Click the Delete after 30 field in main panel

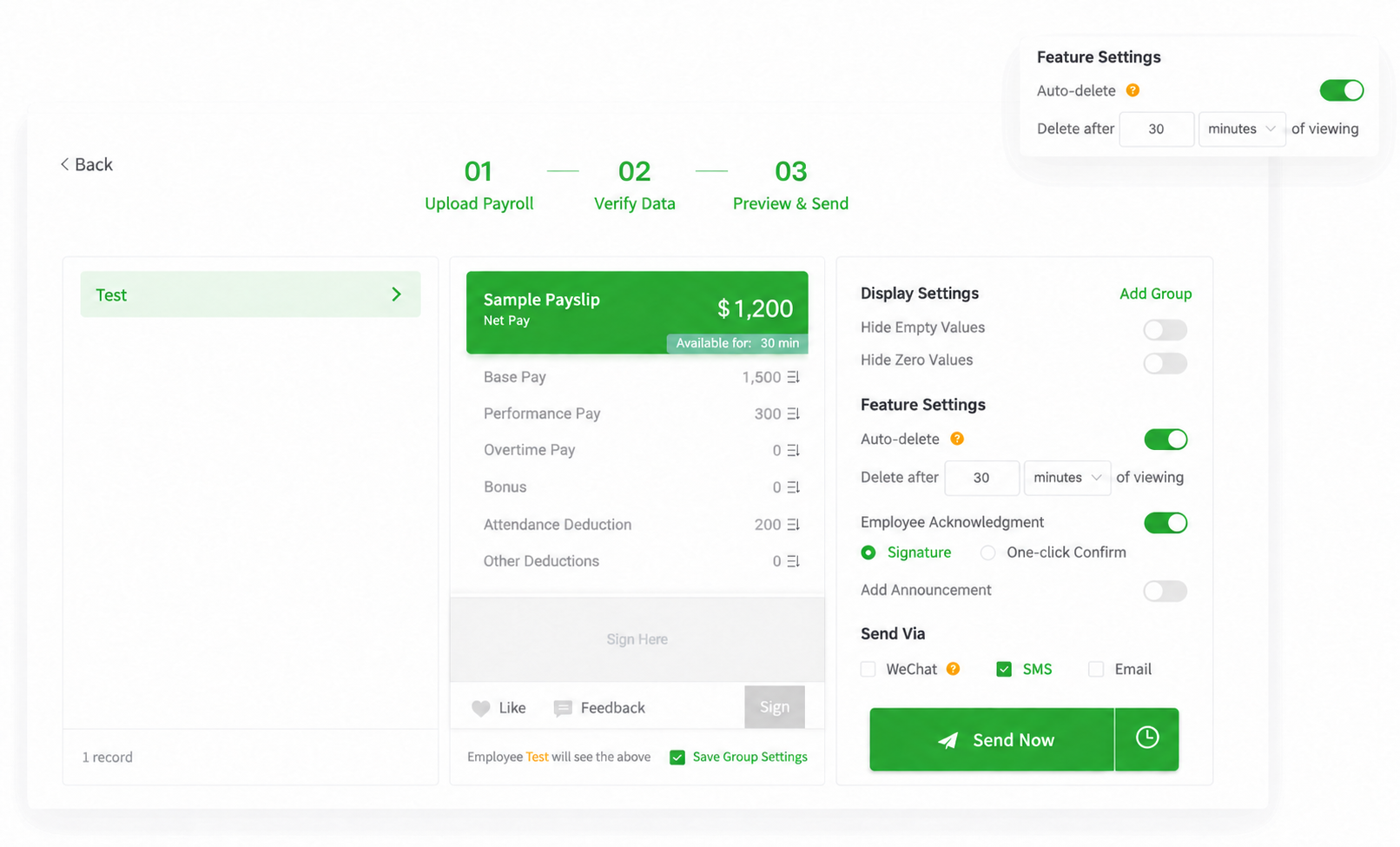(x=982, y=478)
